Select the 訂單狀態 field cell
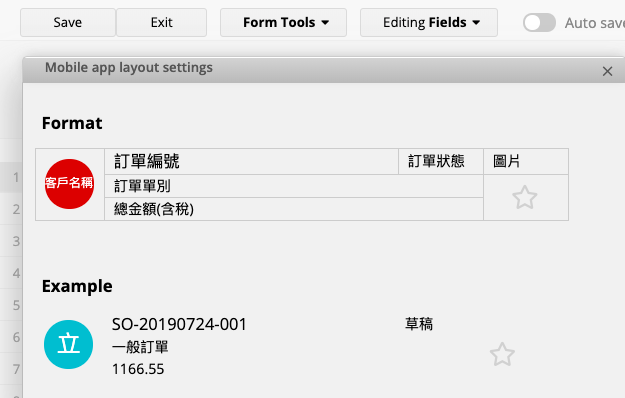 tap(441, 161)
